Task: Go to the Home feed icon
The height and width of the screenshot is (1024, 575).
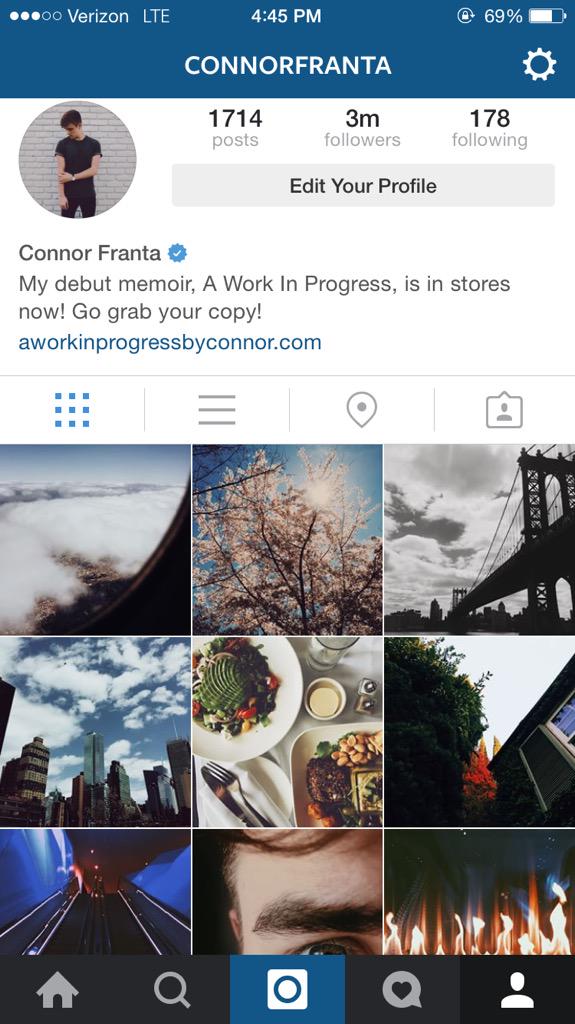Action: [58, 990]
